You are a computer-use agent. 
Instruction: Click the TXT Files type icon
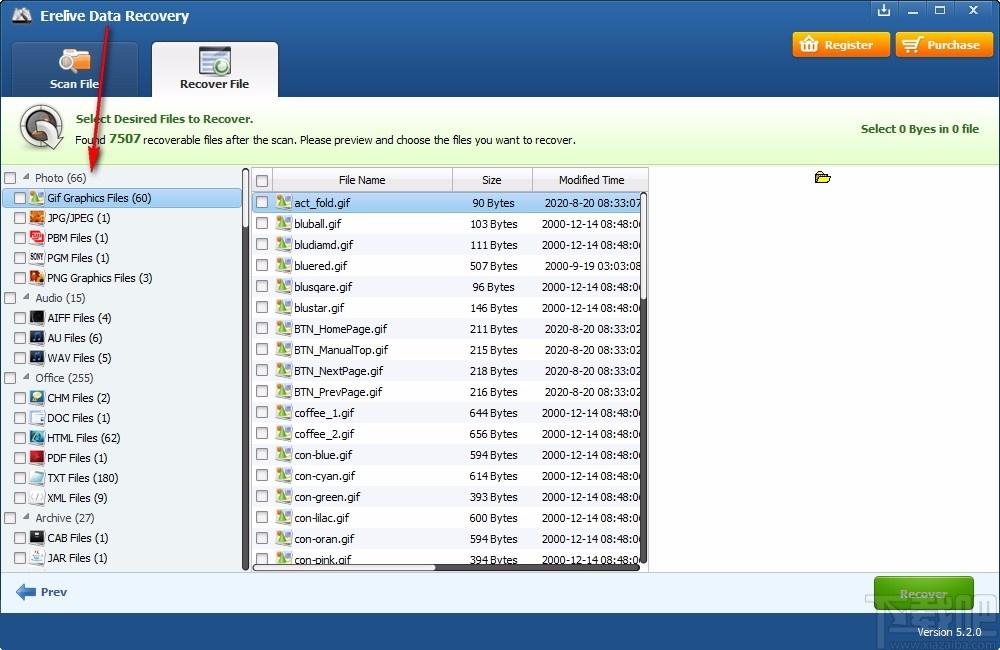(37, 478)
